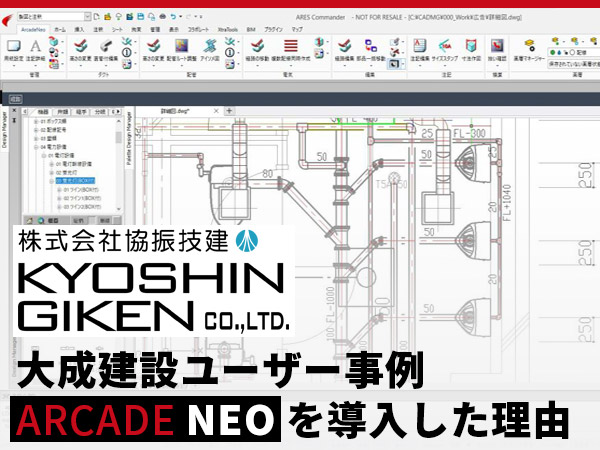The image size is (600, 450).
Task: Click the ARES Commander red application logo
Action: [x=7, y=20]
